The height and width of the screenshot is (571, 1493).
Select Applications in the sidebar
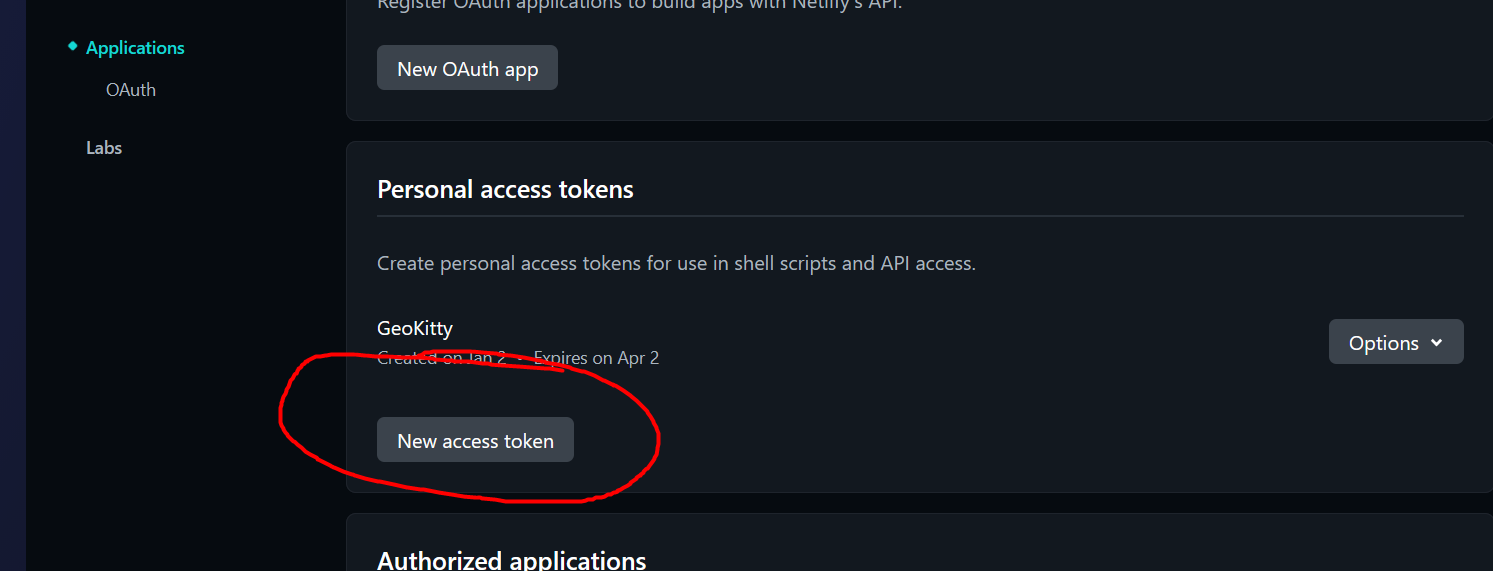pos(135,48)
